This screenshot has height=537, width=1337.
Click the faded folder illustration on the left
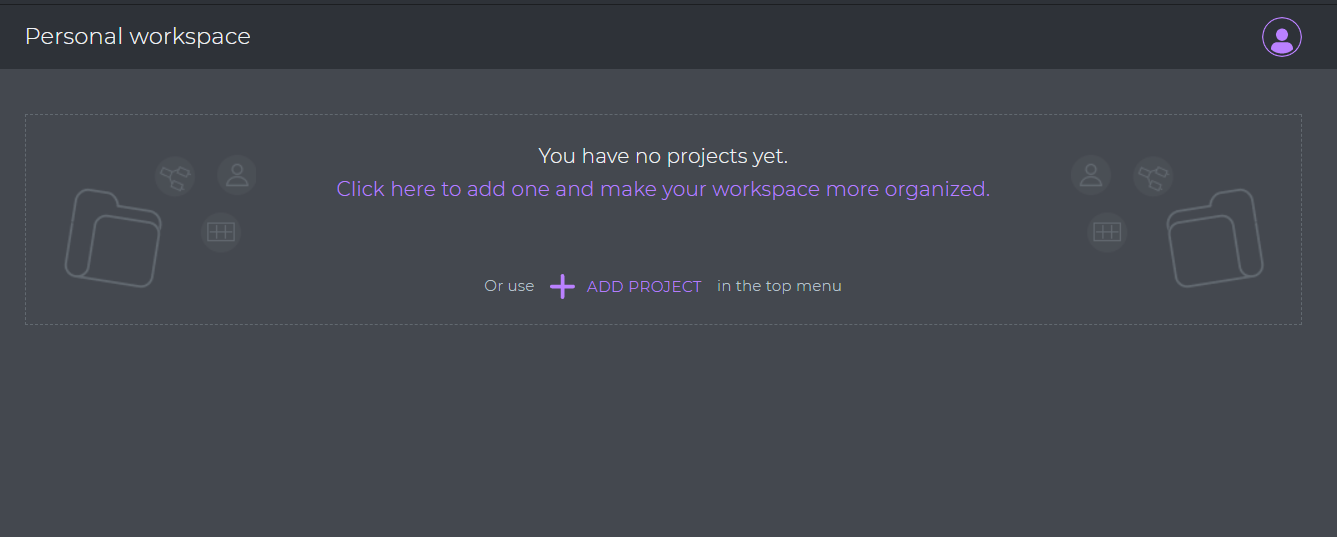pyautogui.click(x=113, y=239)
